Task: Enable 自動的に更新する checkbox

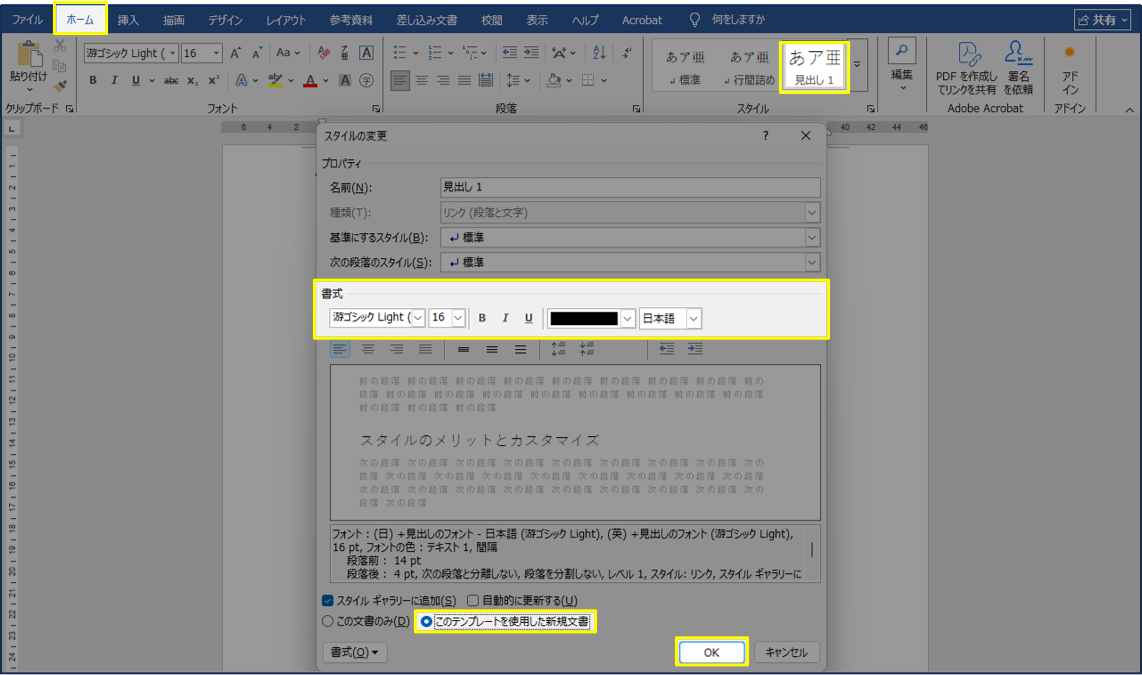Action: point(474,600)
